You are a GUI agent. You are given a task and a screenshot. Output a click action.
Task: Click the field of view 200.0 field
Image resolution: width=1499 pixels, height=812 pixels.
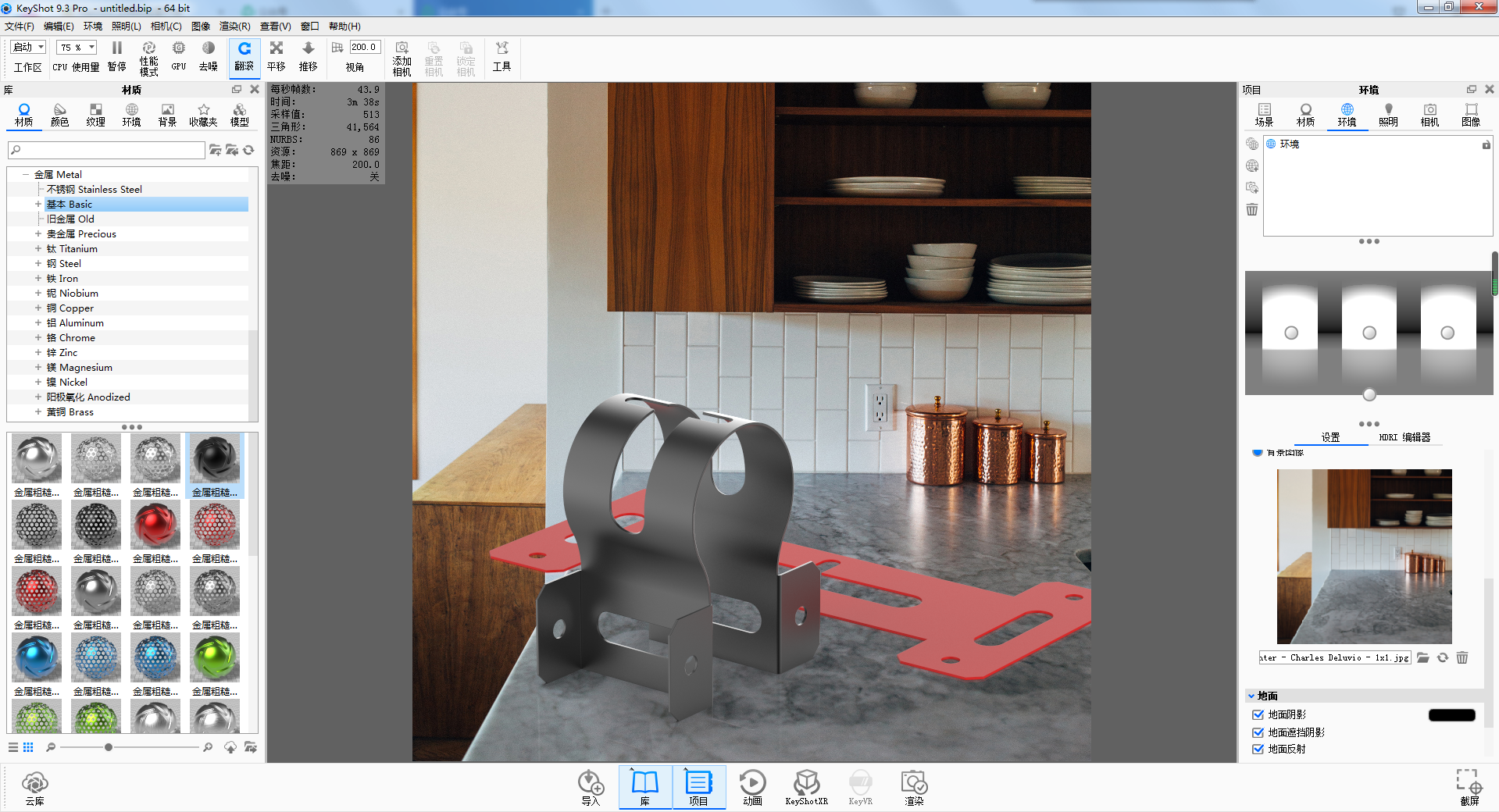tap(365, 47)
